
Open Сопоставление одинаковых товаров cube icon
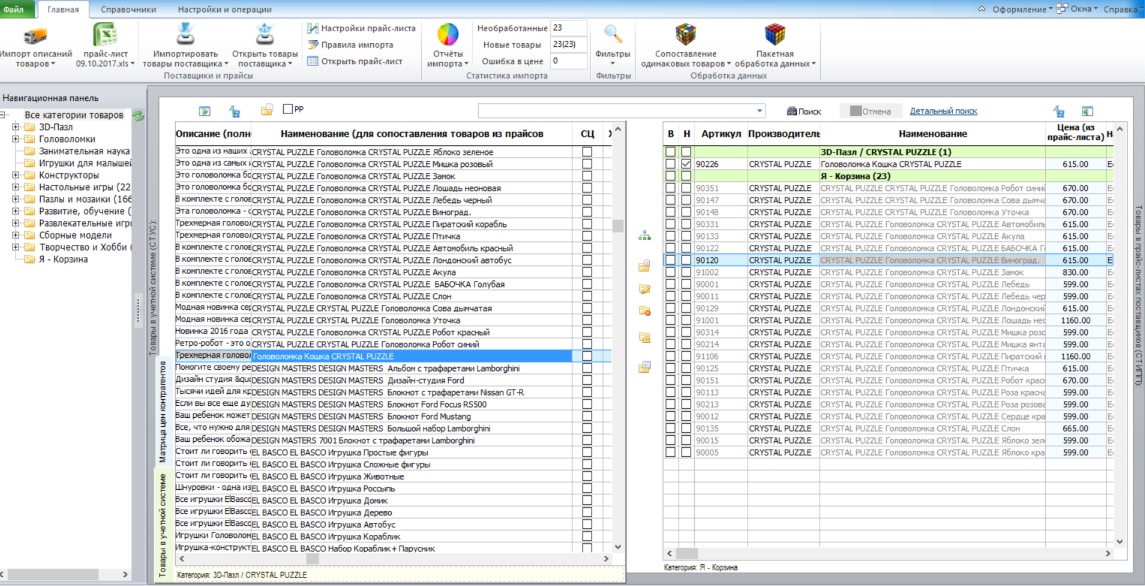click(685, 34)
